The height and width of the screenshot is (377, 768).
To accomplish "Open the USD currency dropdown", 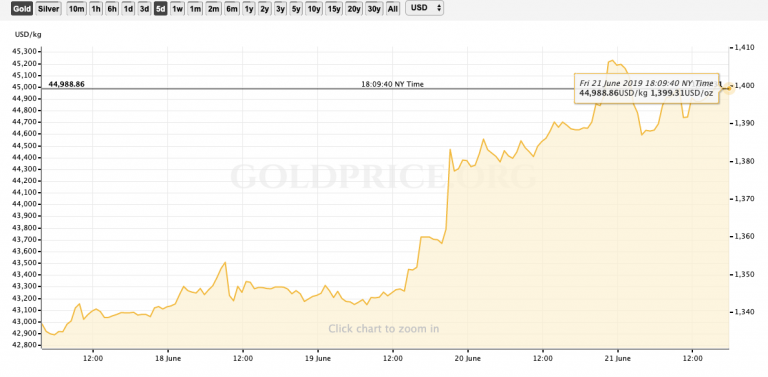I will coord(425,8).
